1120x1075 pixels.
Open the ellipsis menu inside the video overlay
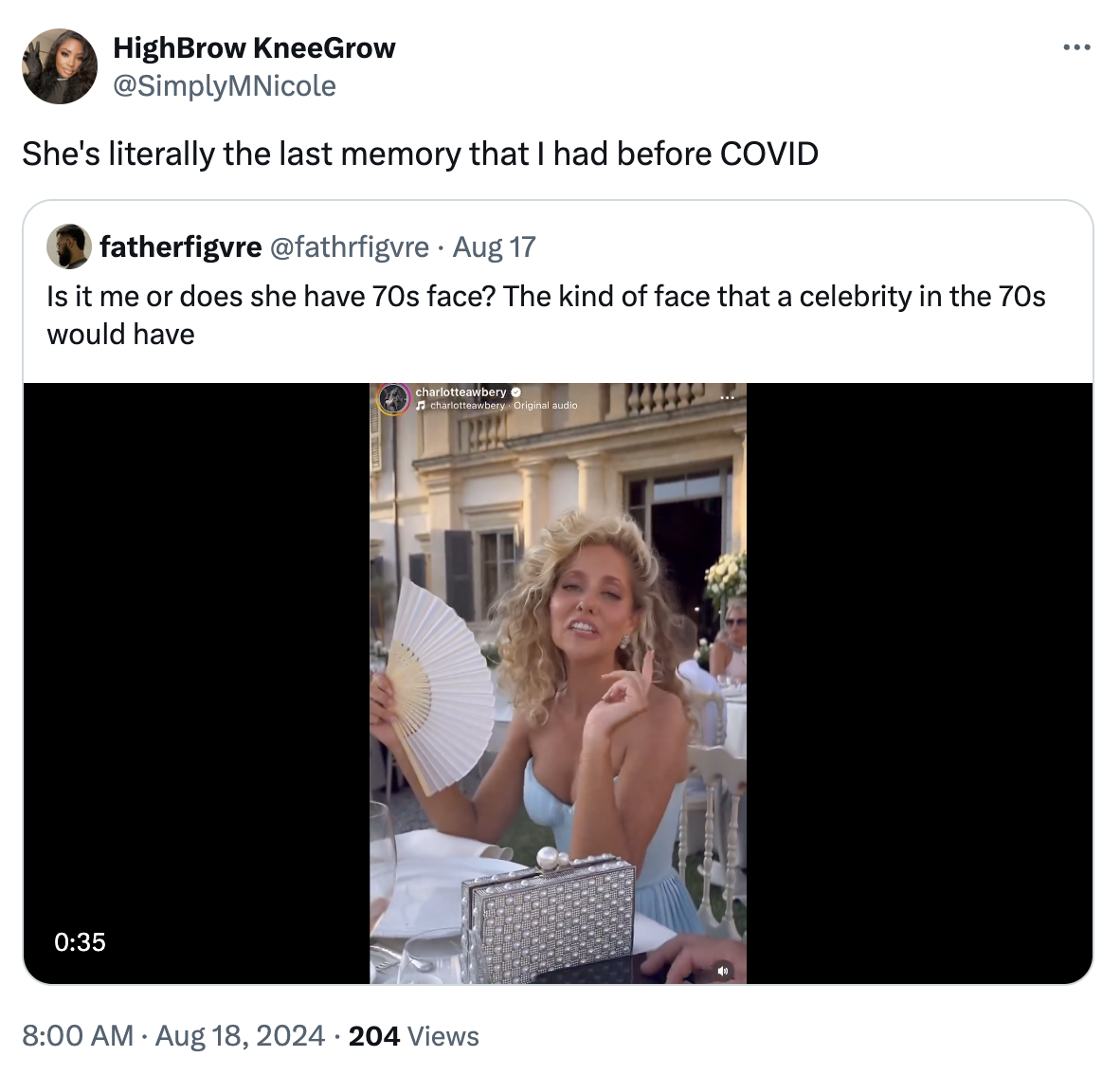tap(726, 397)
